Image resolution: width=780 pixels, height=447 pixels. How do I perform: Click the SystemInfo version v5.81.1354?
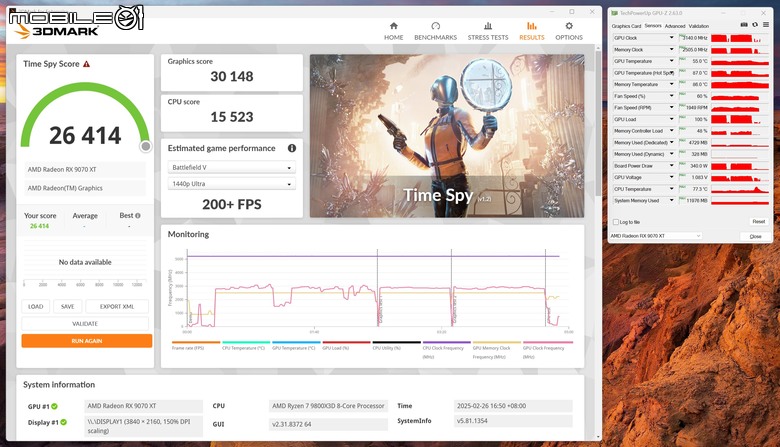(513, 421)
